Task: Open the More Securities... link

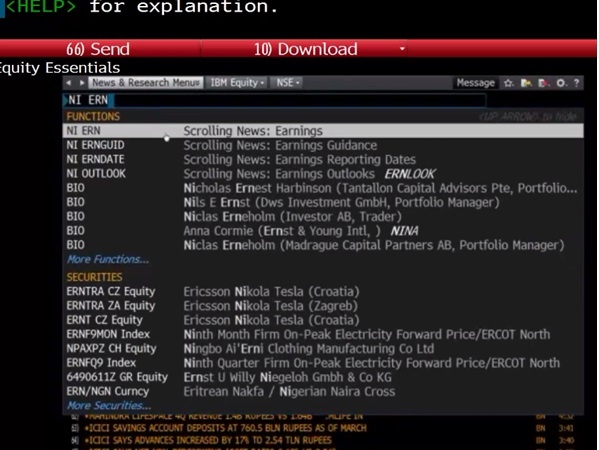Action: (109, 405)
